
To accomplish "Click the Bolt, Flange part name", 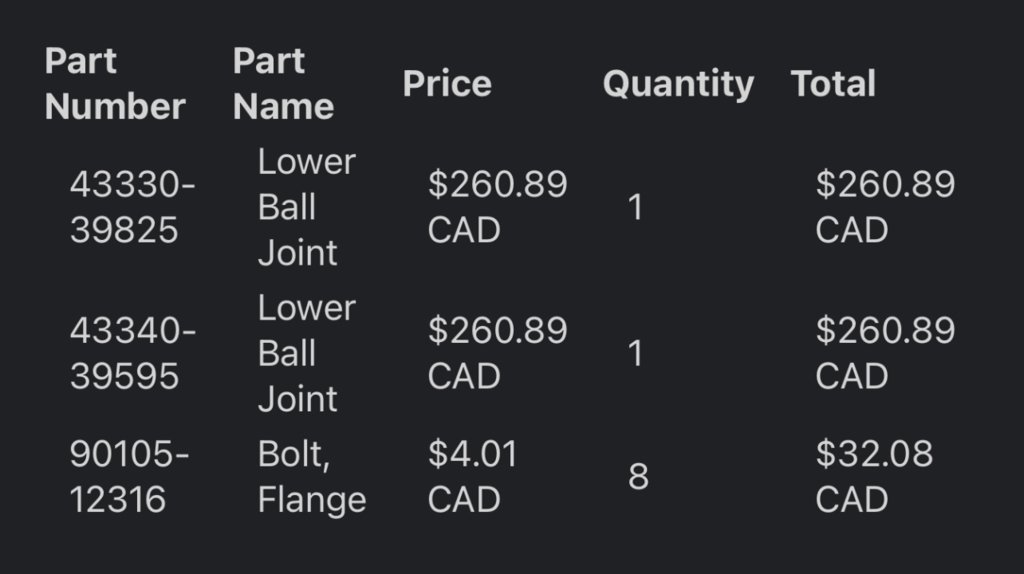I will [x=312, y=477].
